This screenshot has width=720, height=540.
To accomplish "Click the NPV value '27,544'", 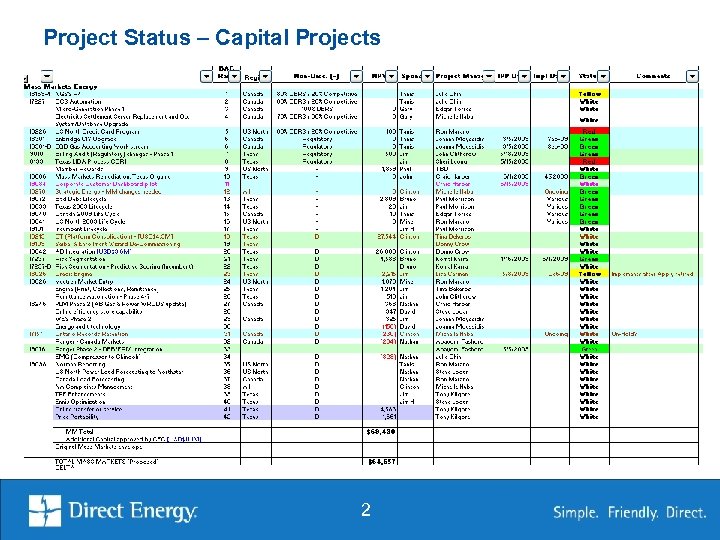I will pyautogui.click(x=387, y=237).
